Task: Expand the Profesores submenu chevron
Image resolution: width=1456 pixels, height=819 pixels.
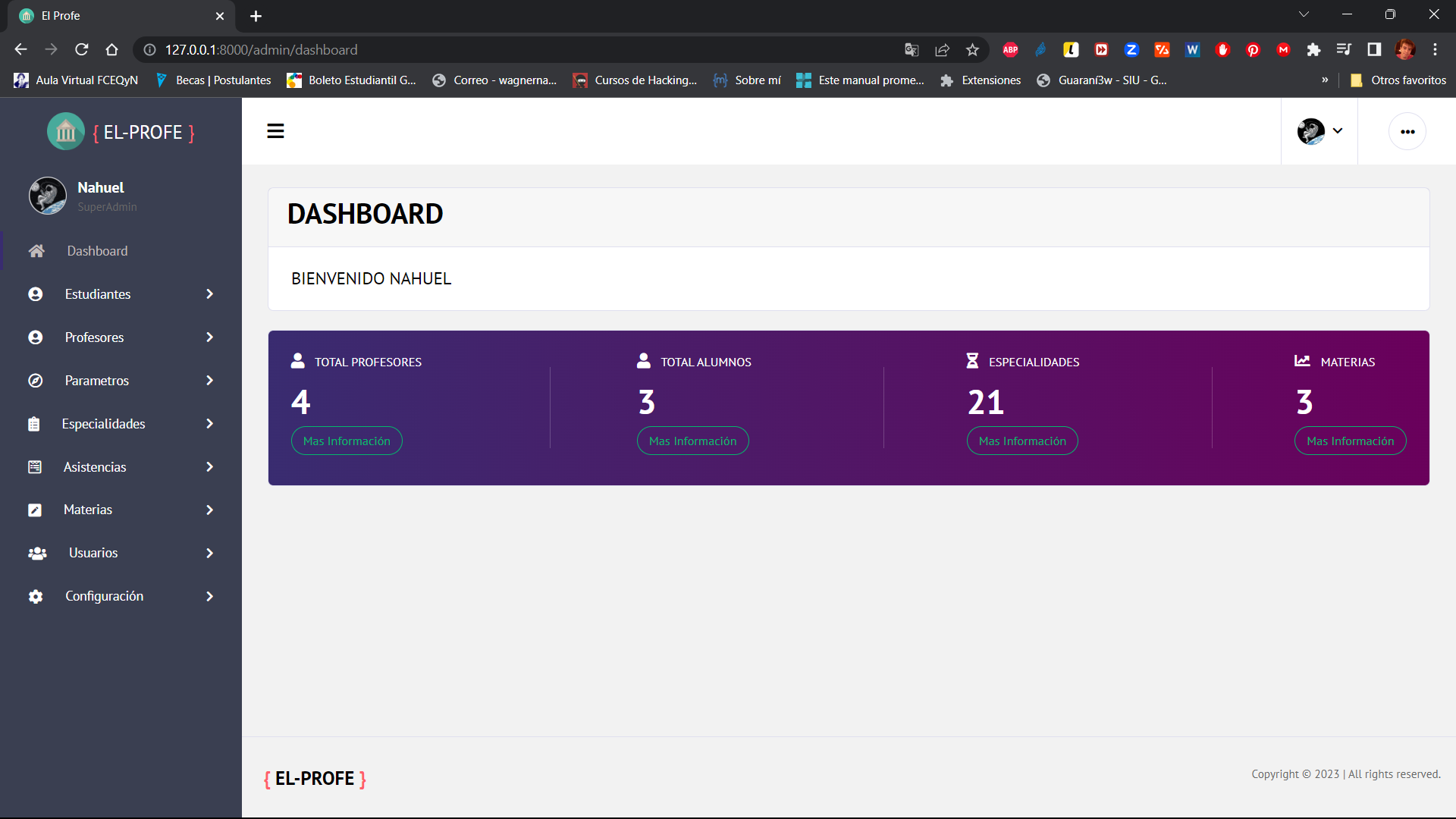Action: [210, 337]
